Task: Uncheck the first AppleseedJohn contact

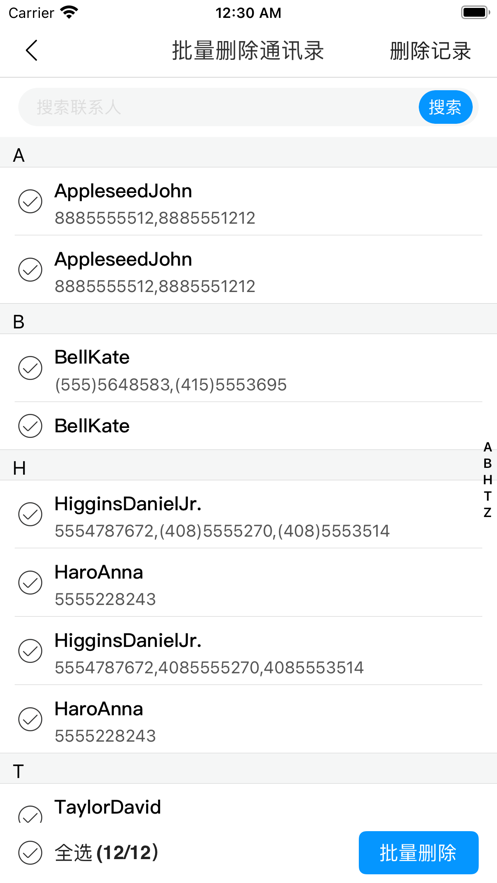Action: point(30,202)
